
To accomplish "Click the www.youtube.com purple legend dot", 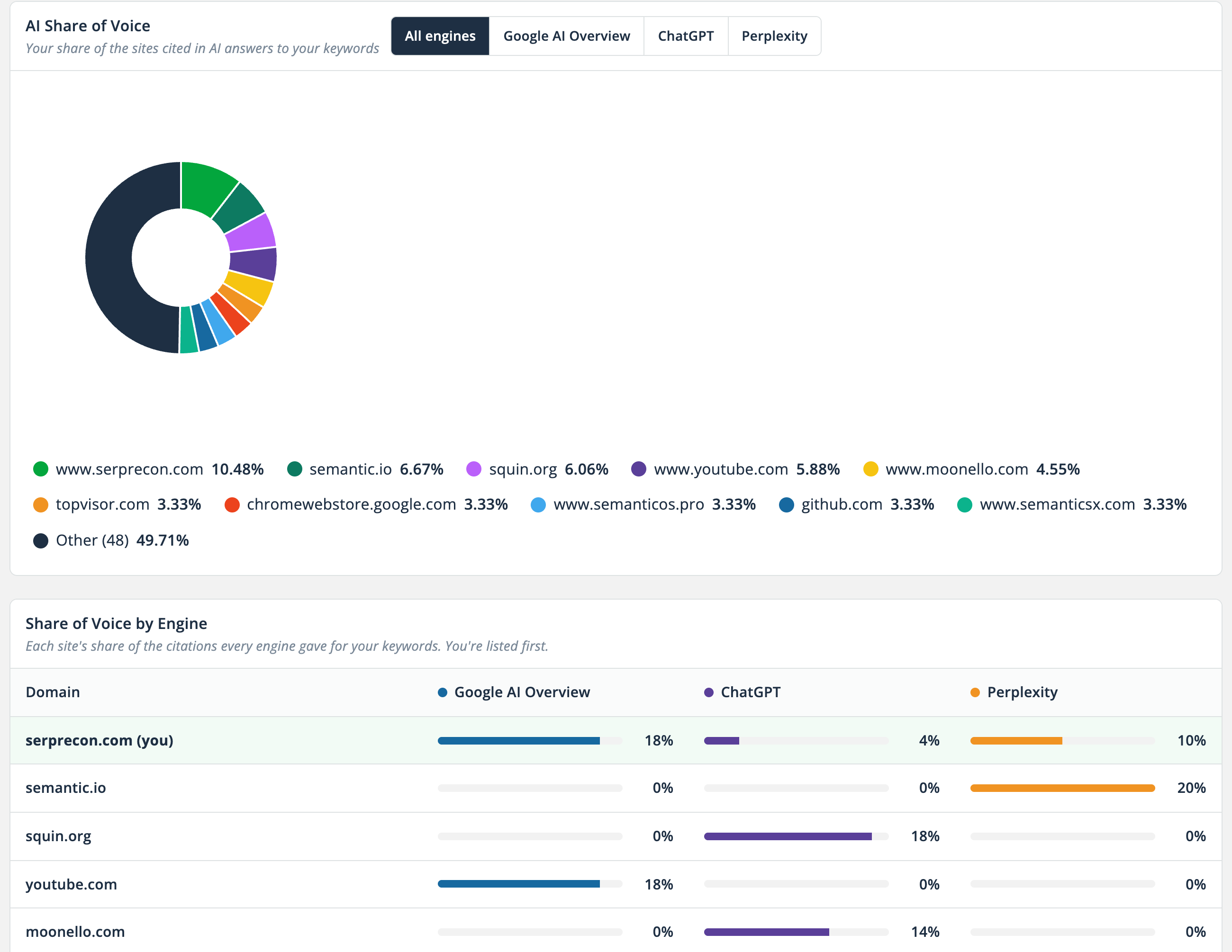I will [639, 469].
